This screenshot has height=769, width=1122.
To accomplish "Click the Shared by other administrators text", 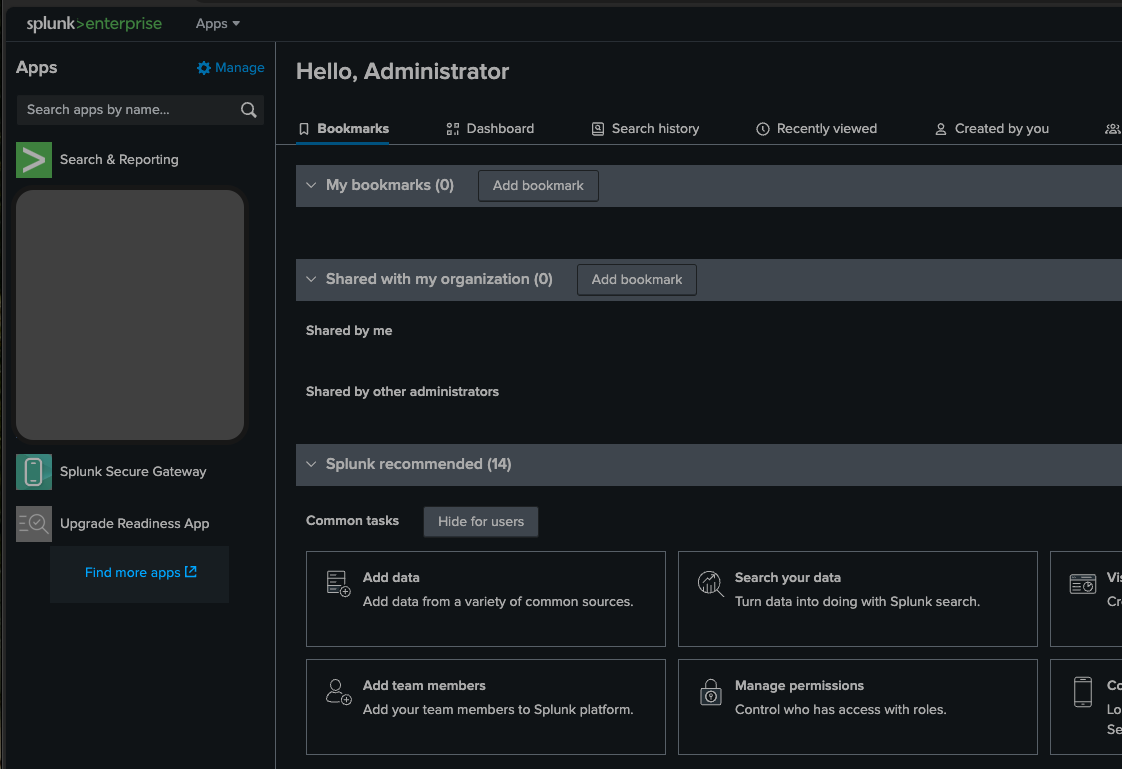I will [x=402, y=391].
